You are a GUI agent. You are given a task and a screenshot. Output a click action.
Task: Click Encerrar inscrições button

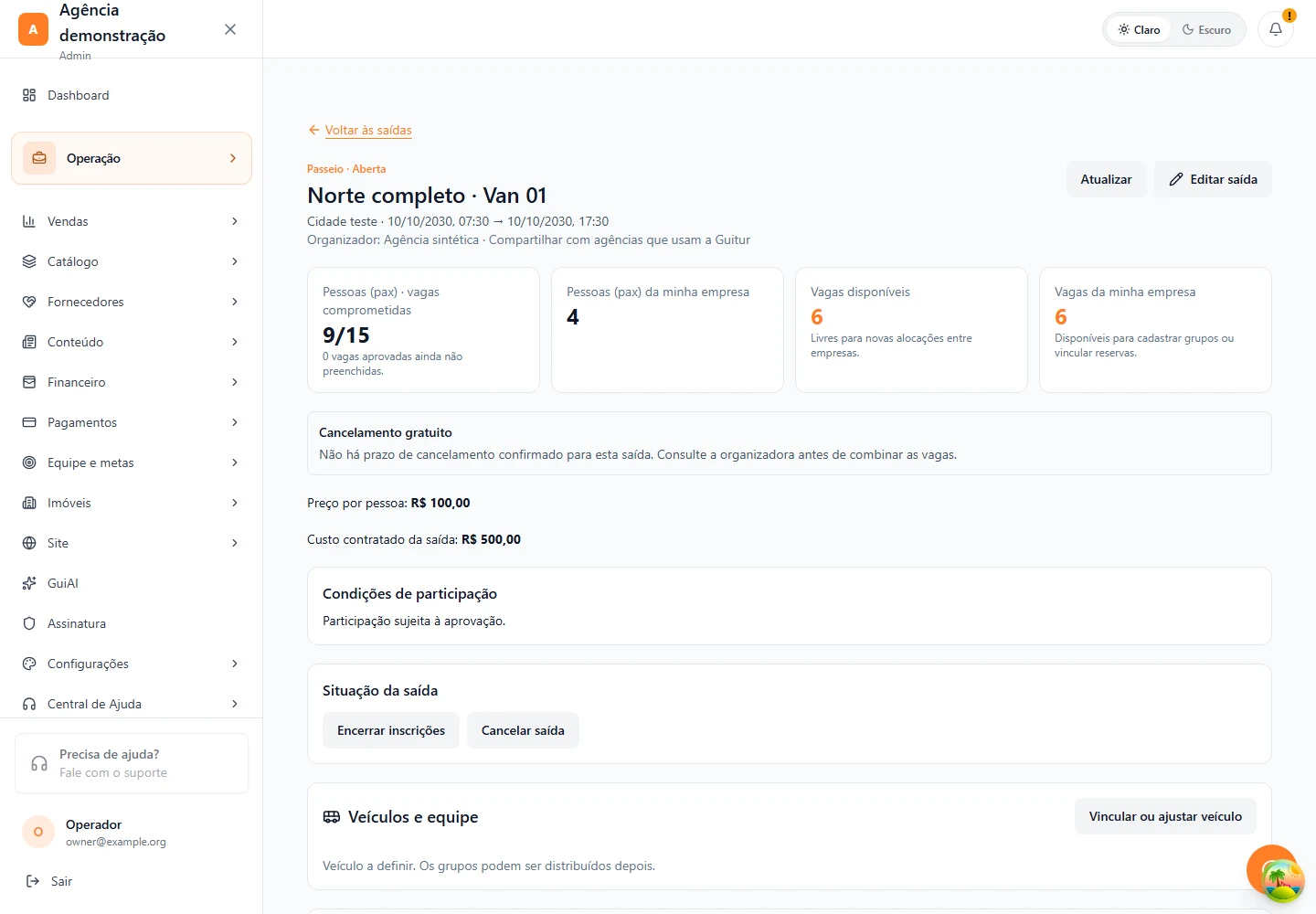pyautogui.click(x=391, y=730)
